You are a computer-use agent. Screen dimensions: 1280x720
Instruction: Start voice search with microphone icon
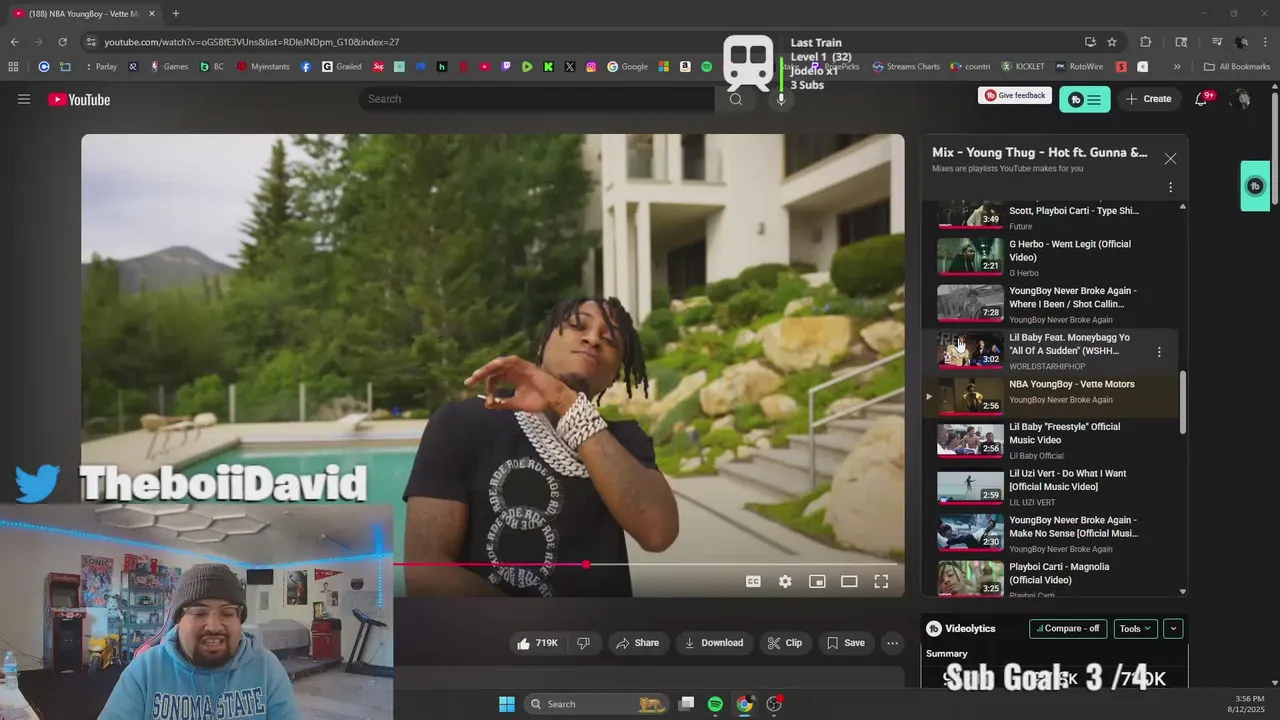point(781,99)
